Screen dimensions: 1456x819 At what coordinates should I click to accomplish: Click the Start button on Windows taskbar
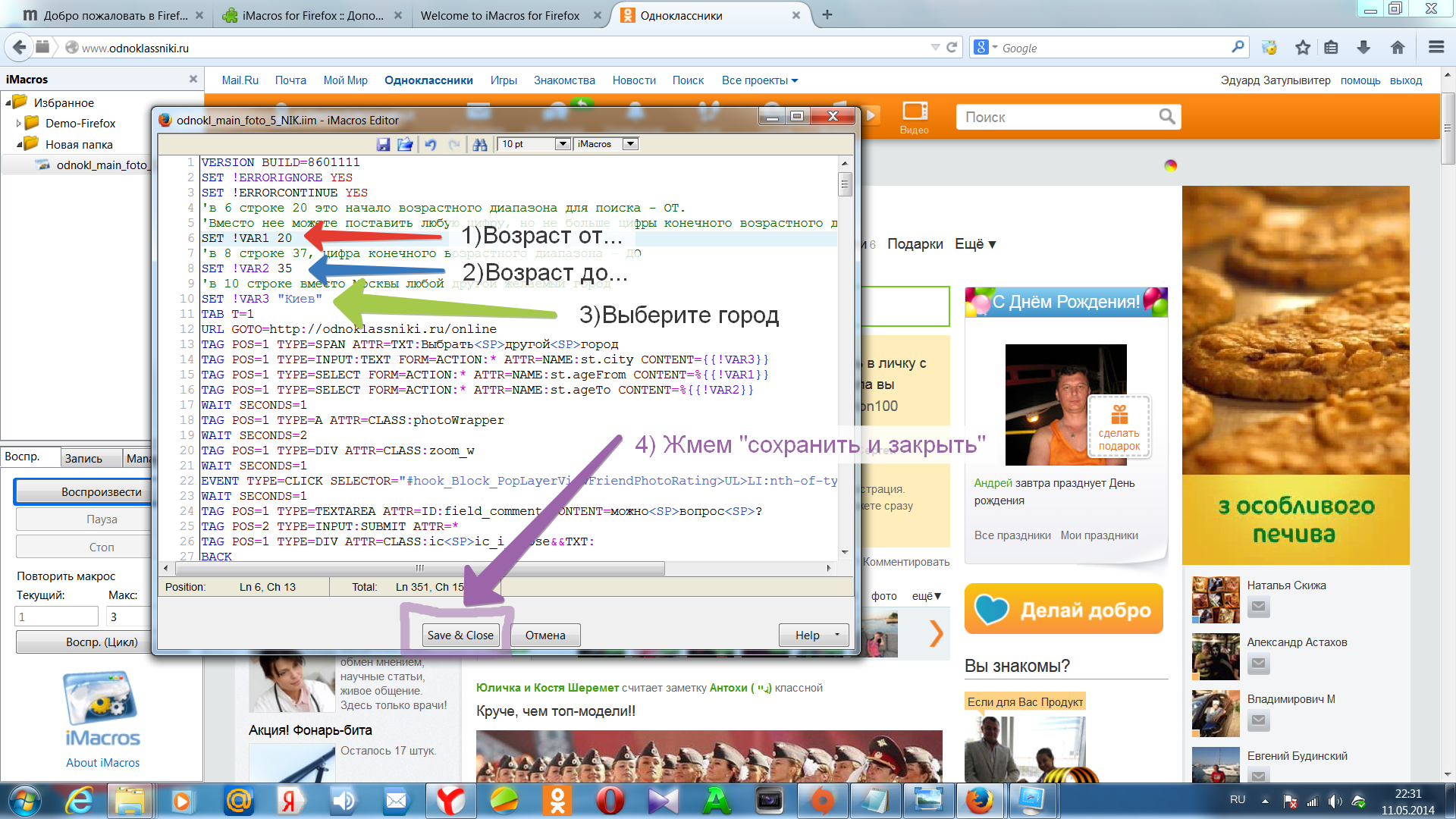pos(25,801)
